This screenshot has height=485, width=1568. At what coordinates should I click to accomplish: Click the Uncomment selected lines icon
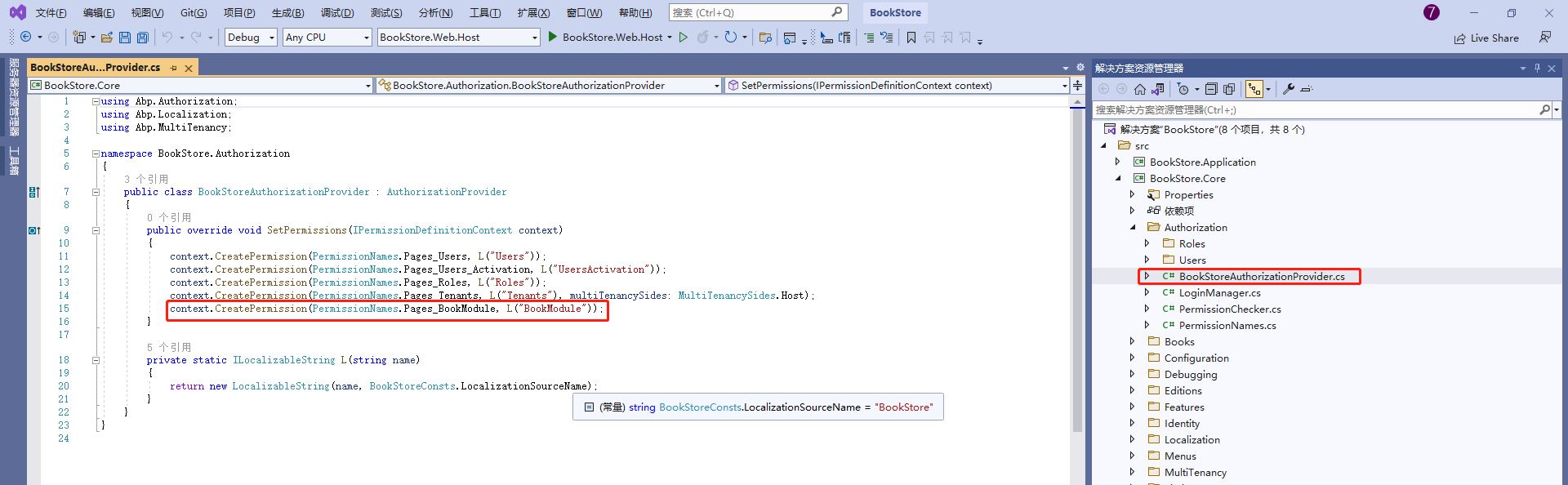886,38
